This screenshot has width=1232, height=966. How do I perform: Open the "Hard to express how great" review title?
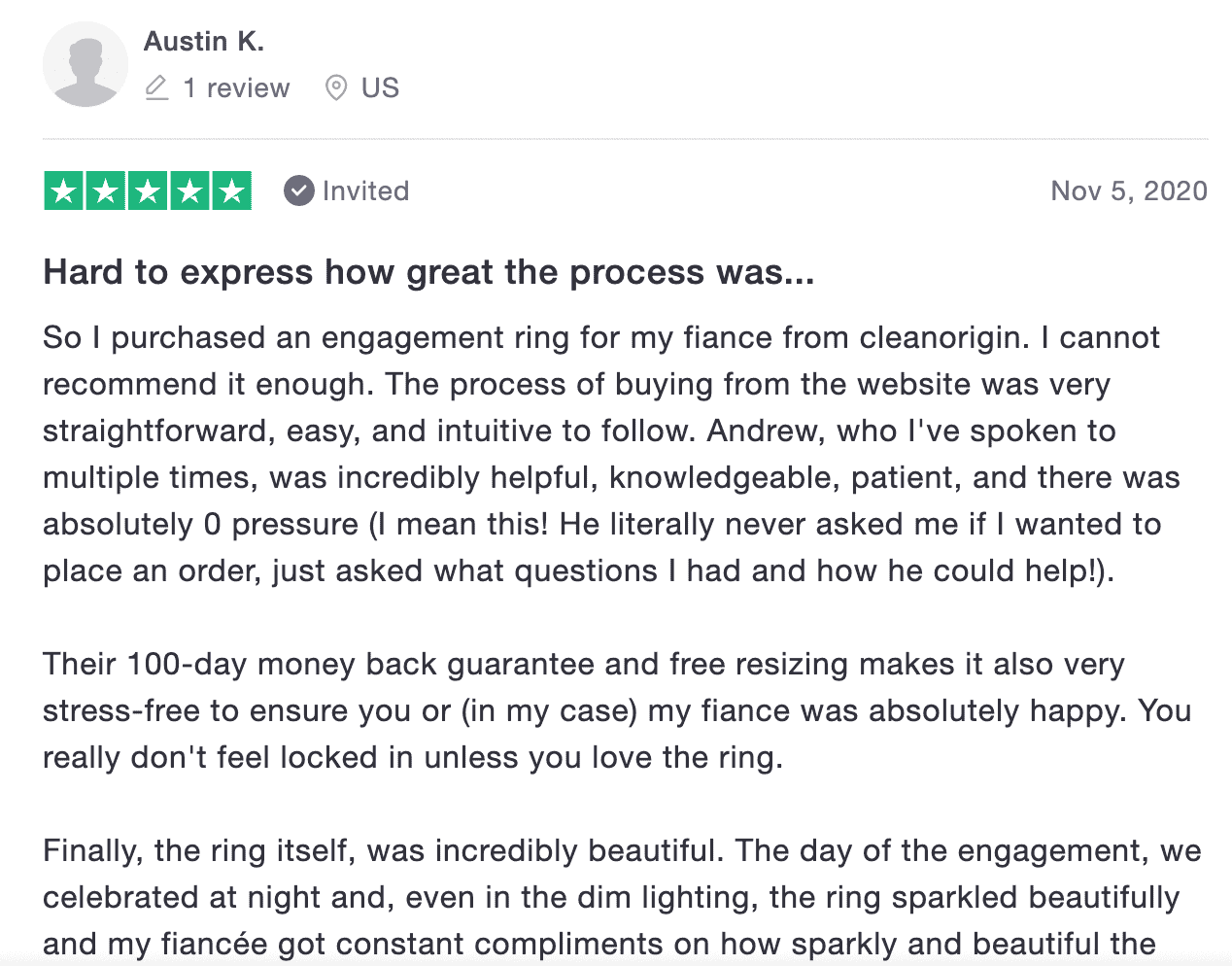(428, 272)
